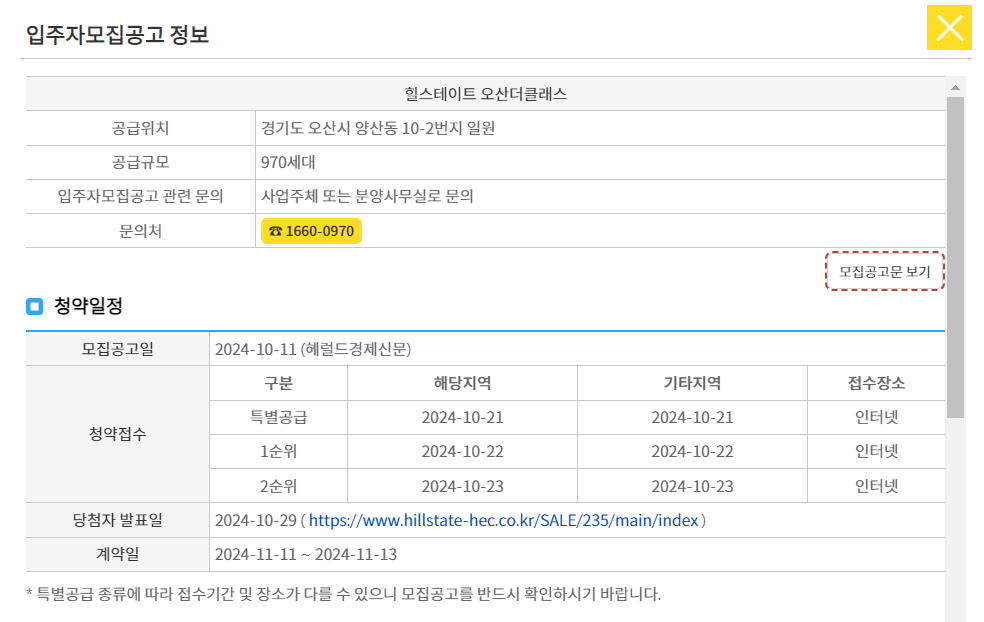Select the value 970세대
Screen dimensions: 984x622
click(288, 163)
